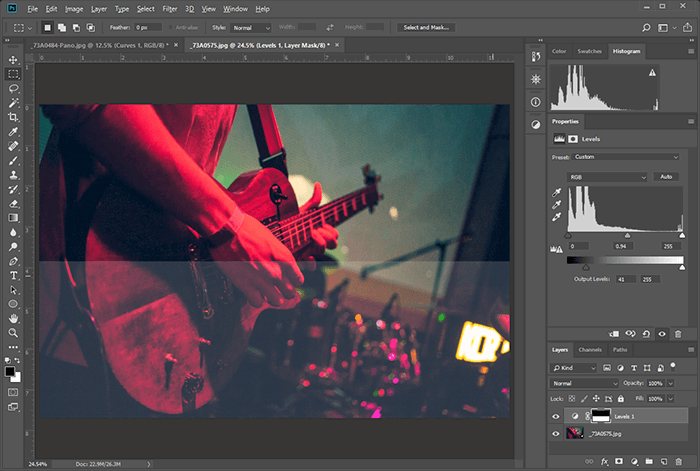The width and height of the screenshot is (700, 471).
Task: Open the Image menu
Action: click(74, 9)
